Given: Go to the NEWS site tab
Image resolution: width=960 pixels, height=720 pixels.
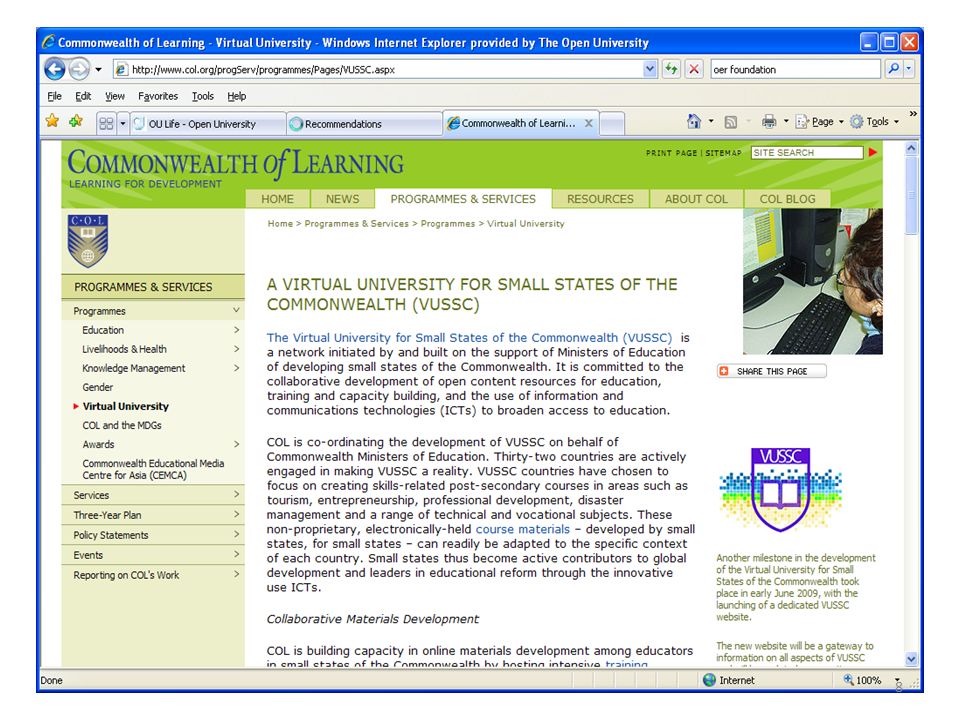Looking at the screenshot, I should [x=342, y=199].
